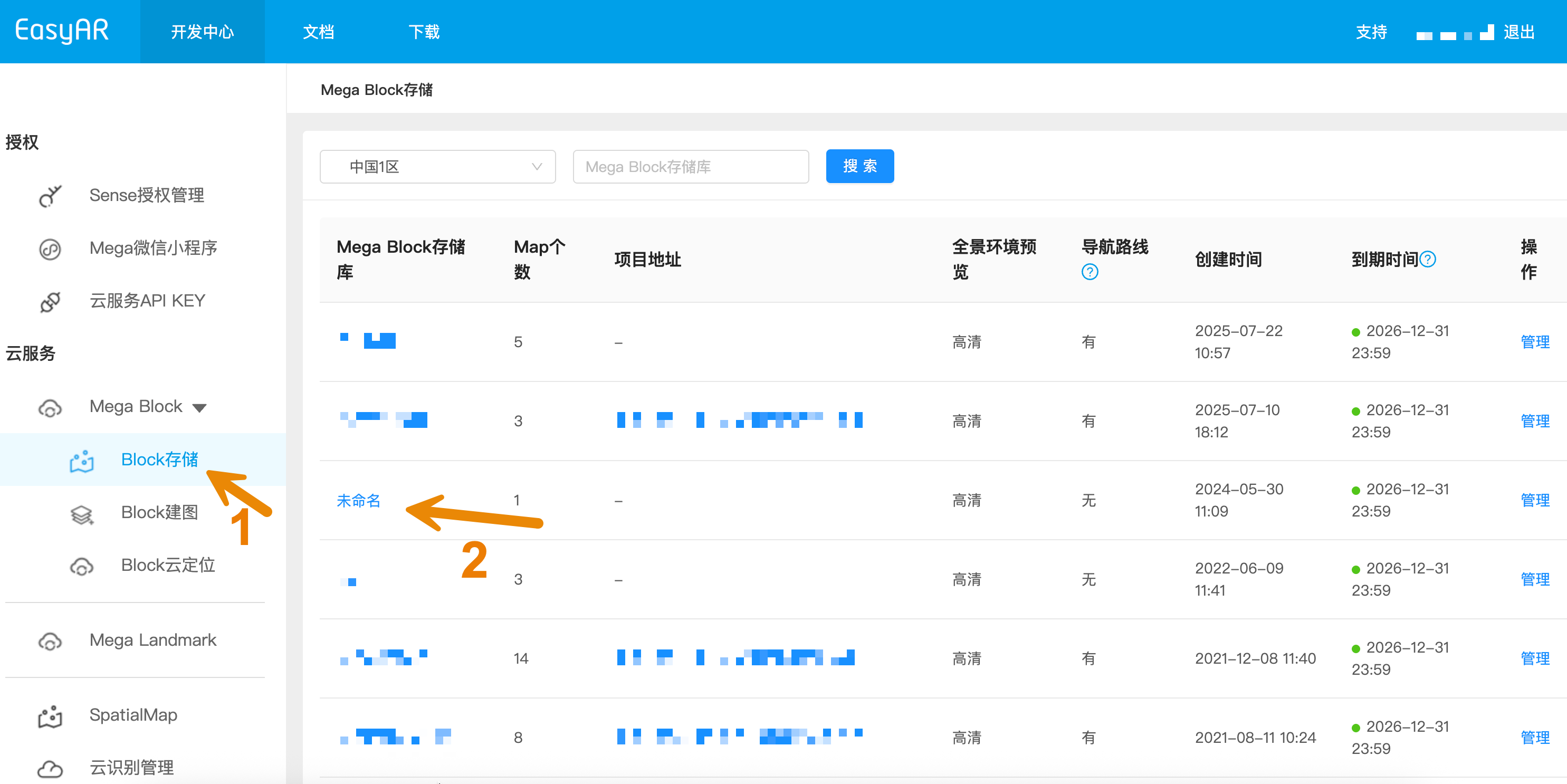Screen dimensions: 1567x784
Task: Click the Sense授权管理 key icon
Action: [51, 196]
